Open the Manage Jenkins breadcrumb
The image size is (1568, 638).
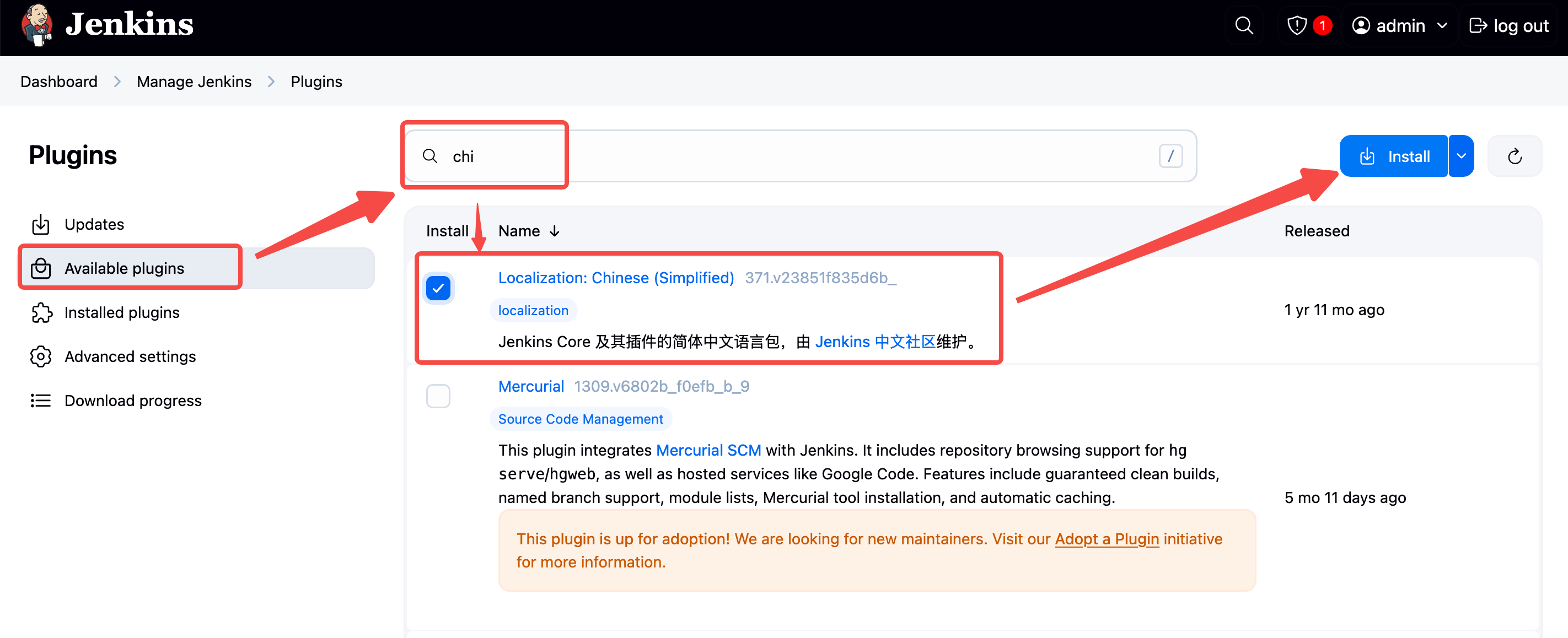tap(194, 82)
